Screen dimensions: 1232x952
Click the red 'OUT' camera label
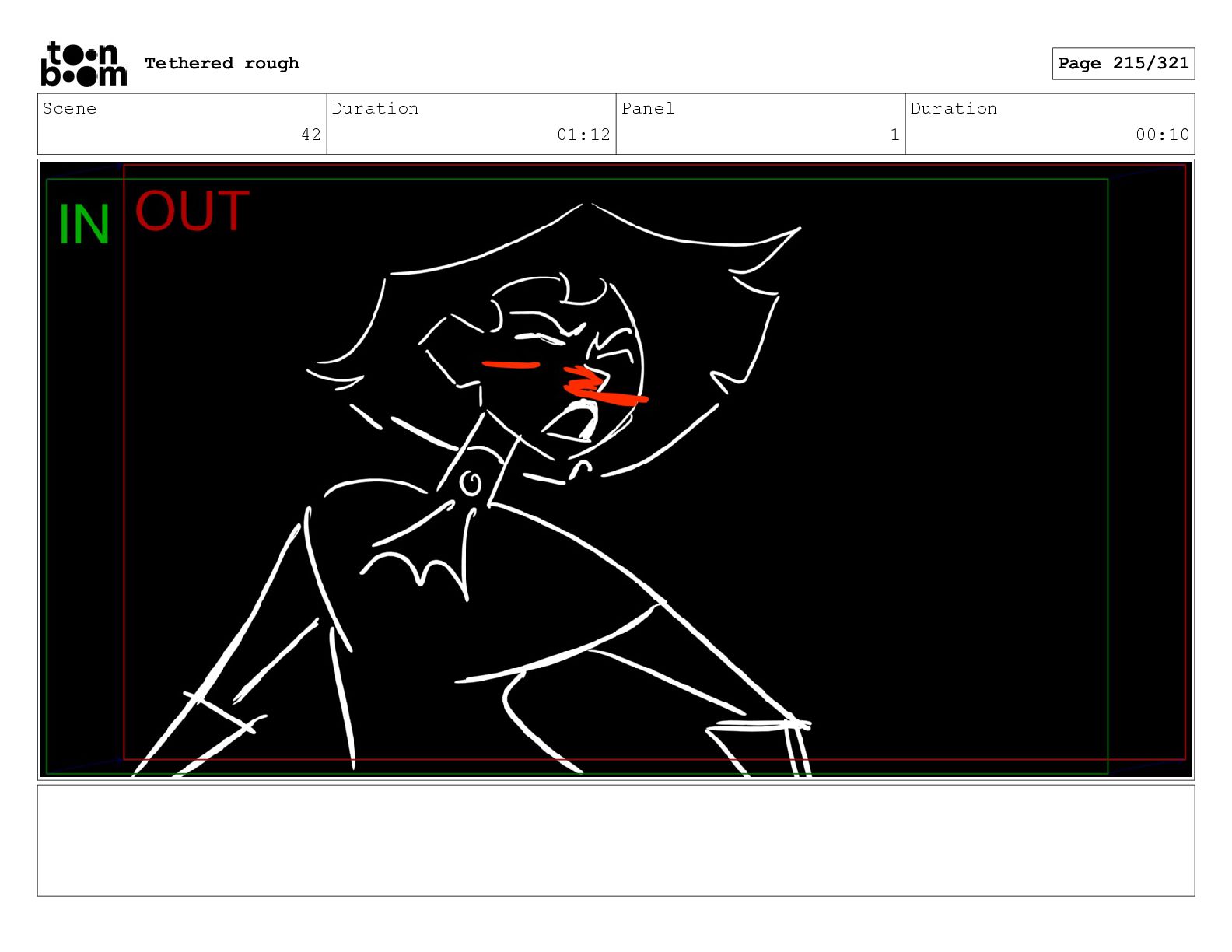tap(192, 211)
